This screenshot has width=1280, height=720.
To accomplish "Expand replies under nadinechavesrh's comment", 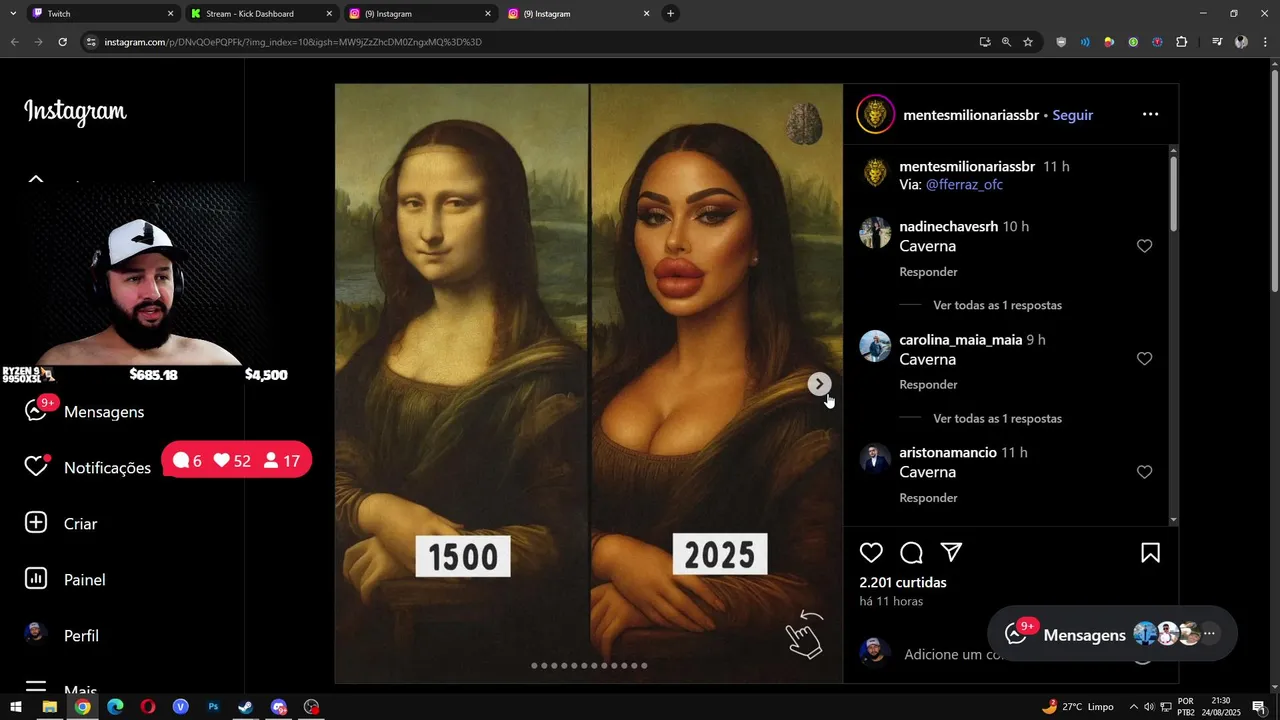I will 997,305.
